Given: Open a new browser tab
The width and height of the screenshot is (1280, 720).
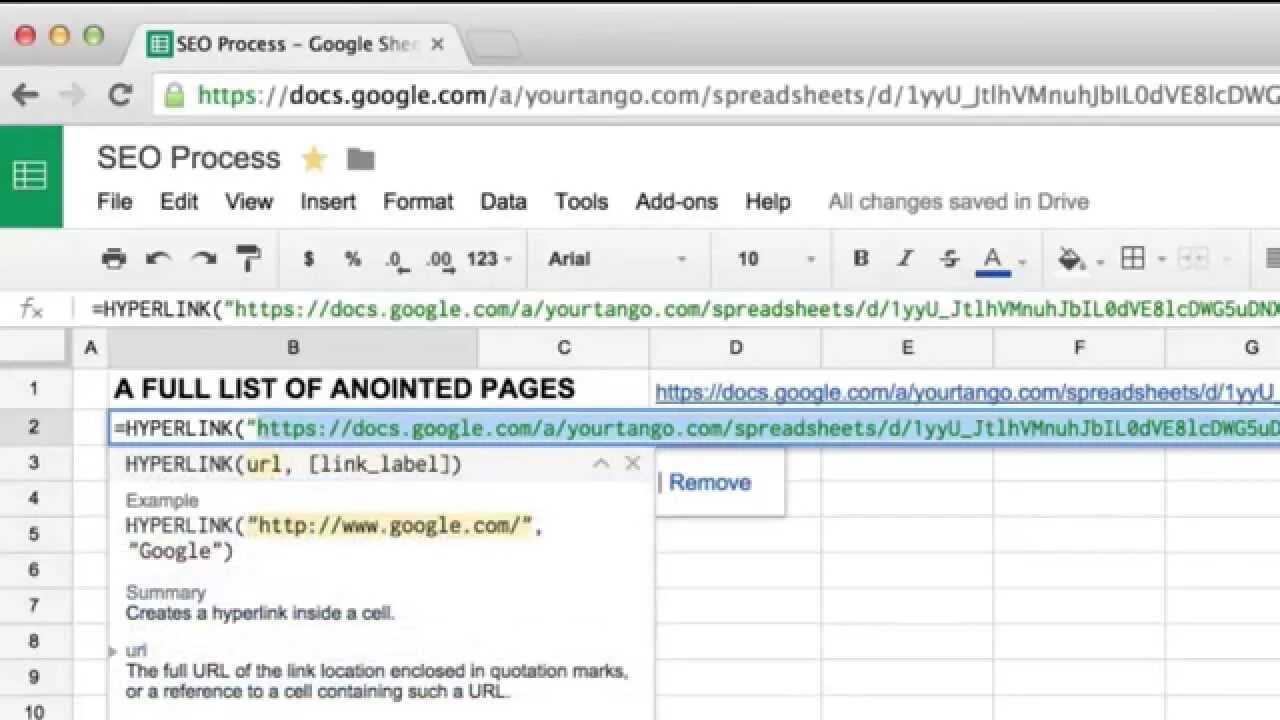Looking at the screenshot, I should (492, 44).
